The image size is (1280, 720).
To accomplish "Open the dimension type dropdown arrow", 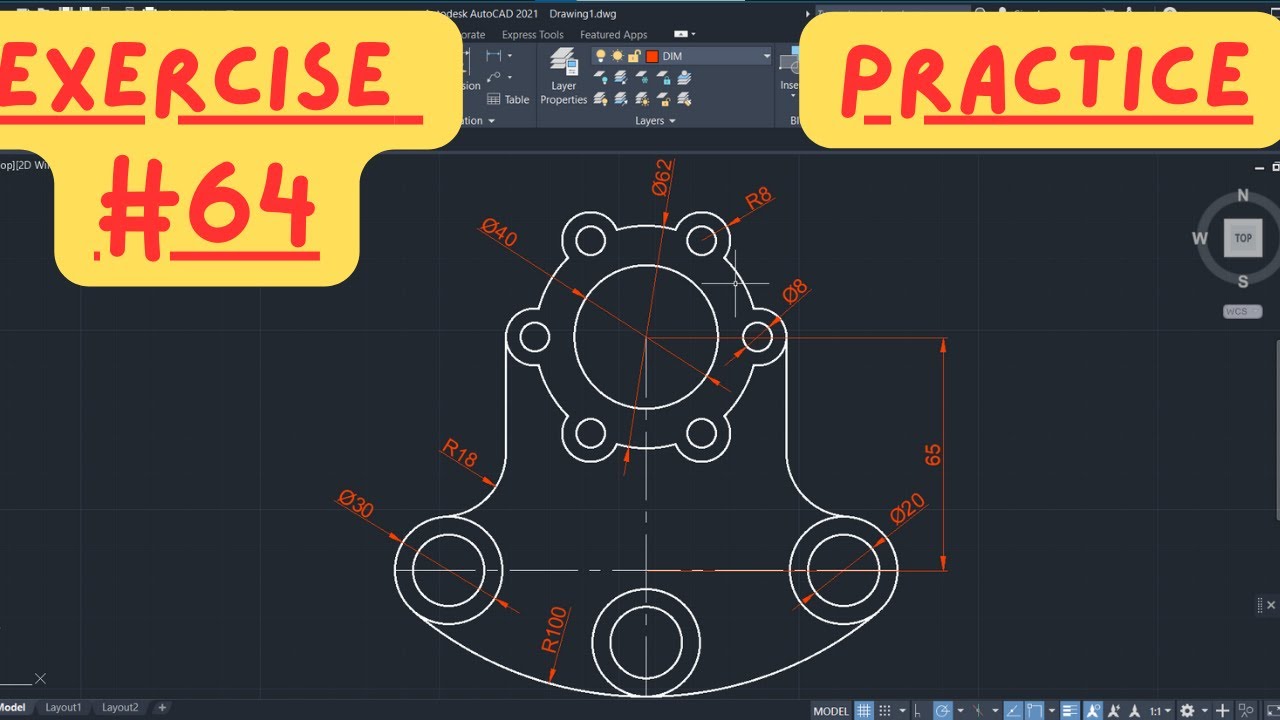I will [x=510, y=55].
